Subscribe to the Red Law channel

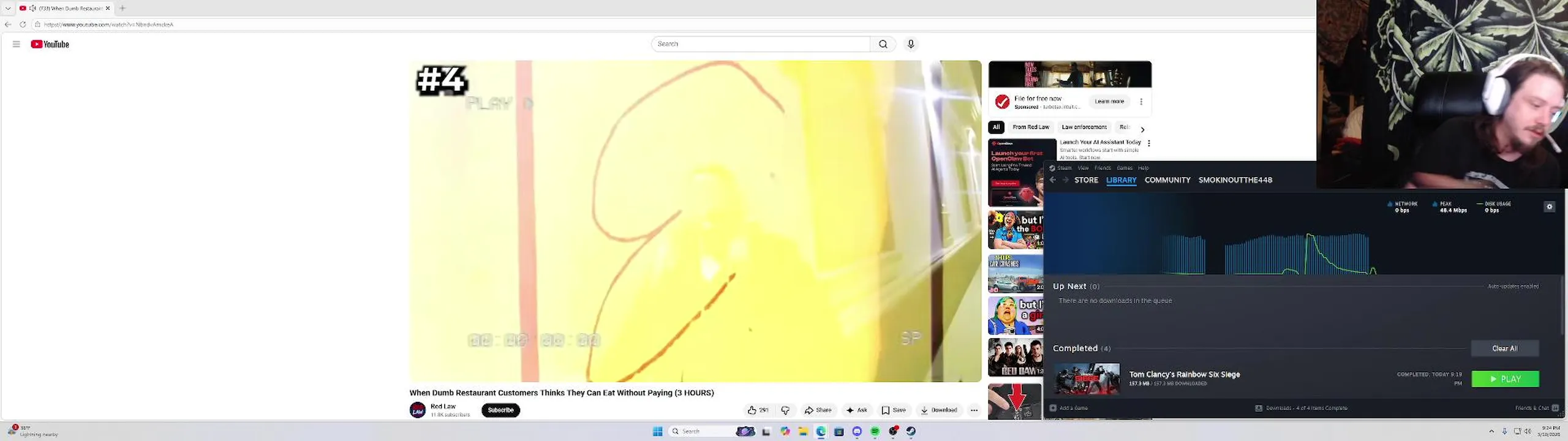tap(500, 410)
